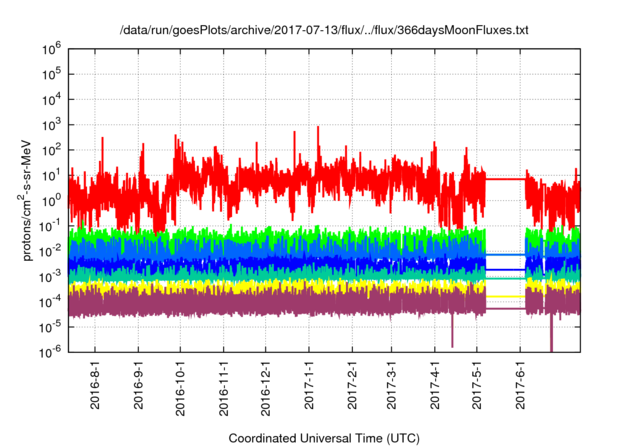Click the bottom y-axis tick label 10^-6
The width and height of the screenshot is (640, 448).
(52, 352)
